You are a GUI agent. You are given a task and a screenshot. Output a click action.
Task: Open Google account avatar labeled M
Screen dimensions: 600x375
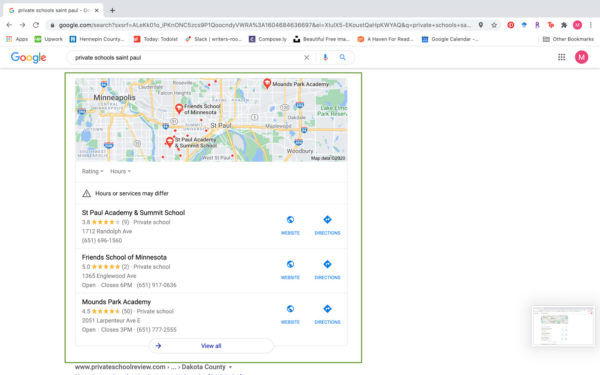pos(581,57)
